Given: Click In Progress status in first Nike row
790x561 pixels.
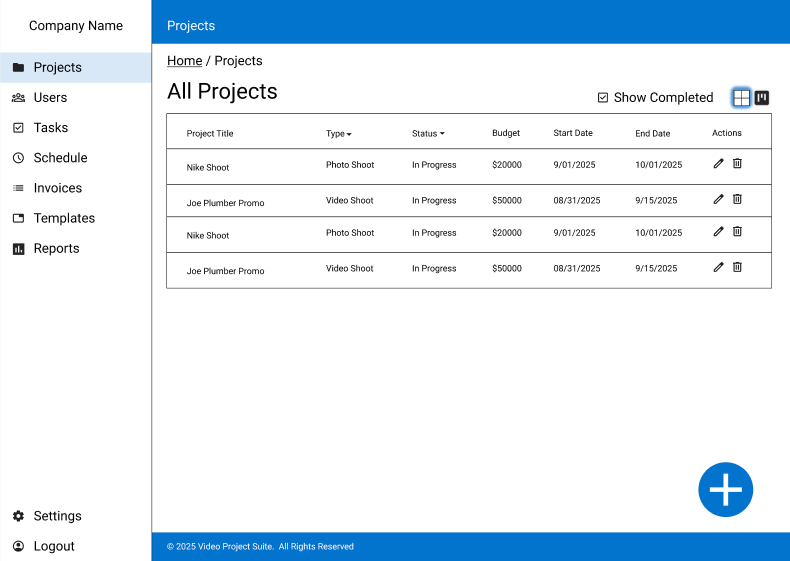Looking at the screenshot, I should pos(434,165).
